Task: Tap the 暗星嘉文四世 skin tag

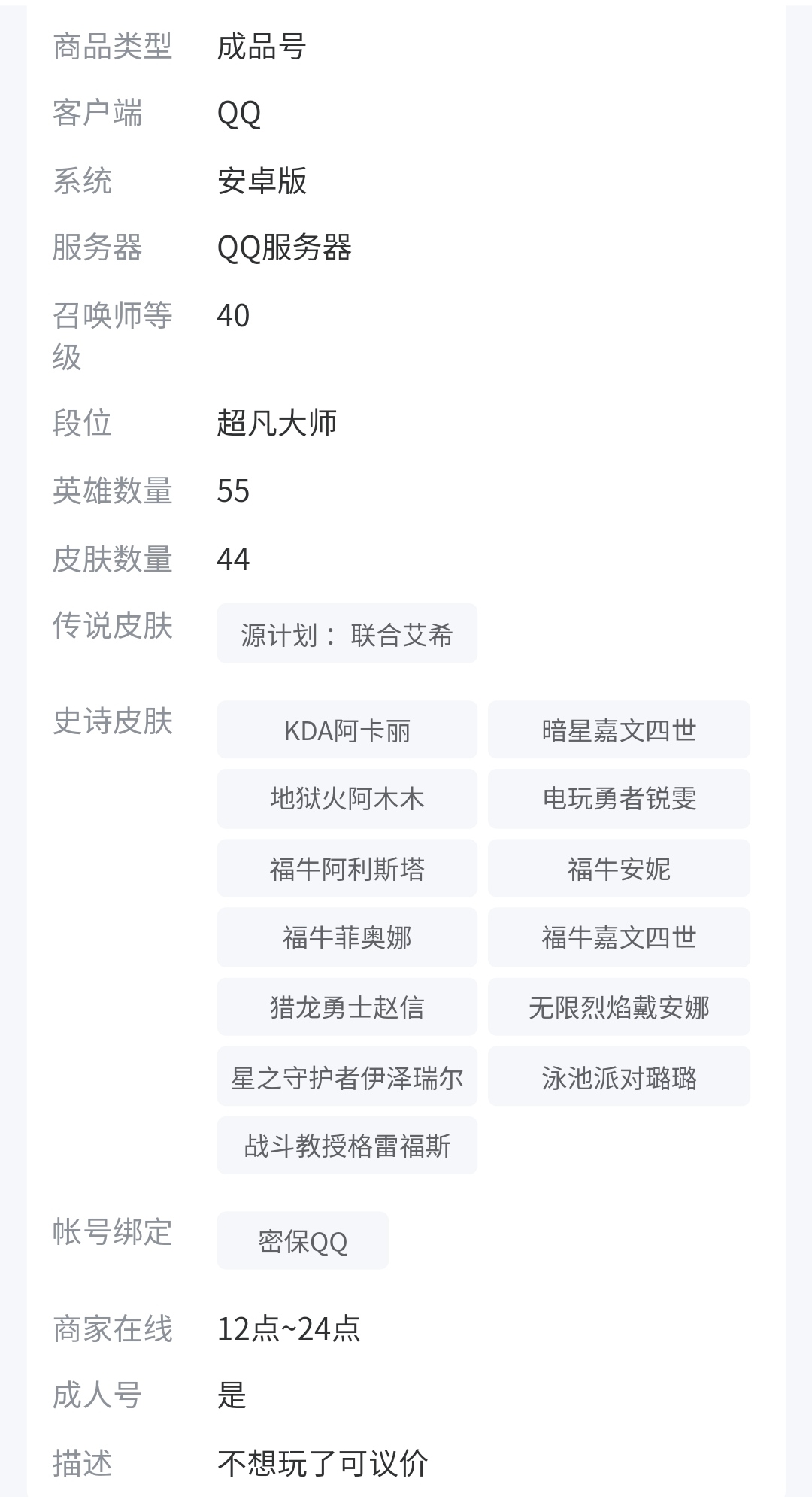Action: pos(619,730)
